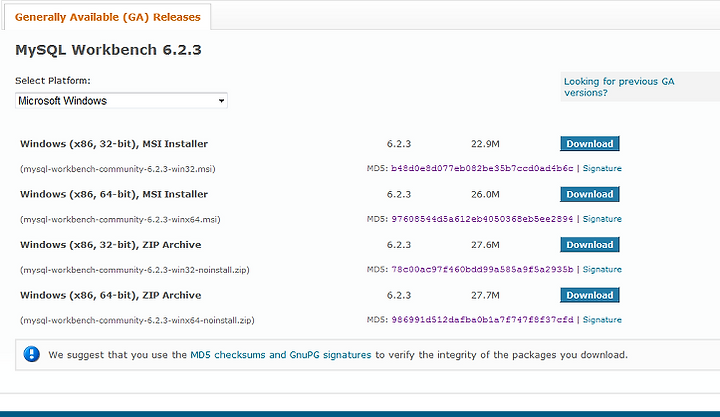The height and width of the screenshot is (417, 720).
Task: Open the Select Platform dropdown showing Microsoft Windows
Action: (121, 101)
